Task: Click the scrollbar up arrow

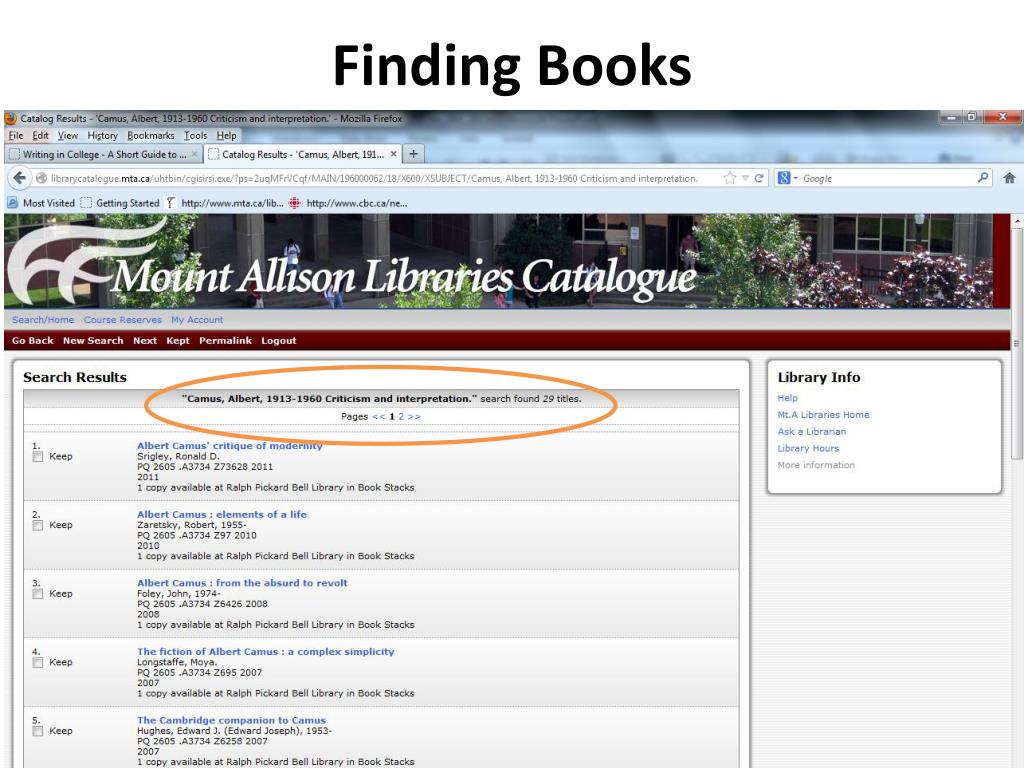Action: 1016,221
